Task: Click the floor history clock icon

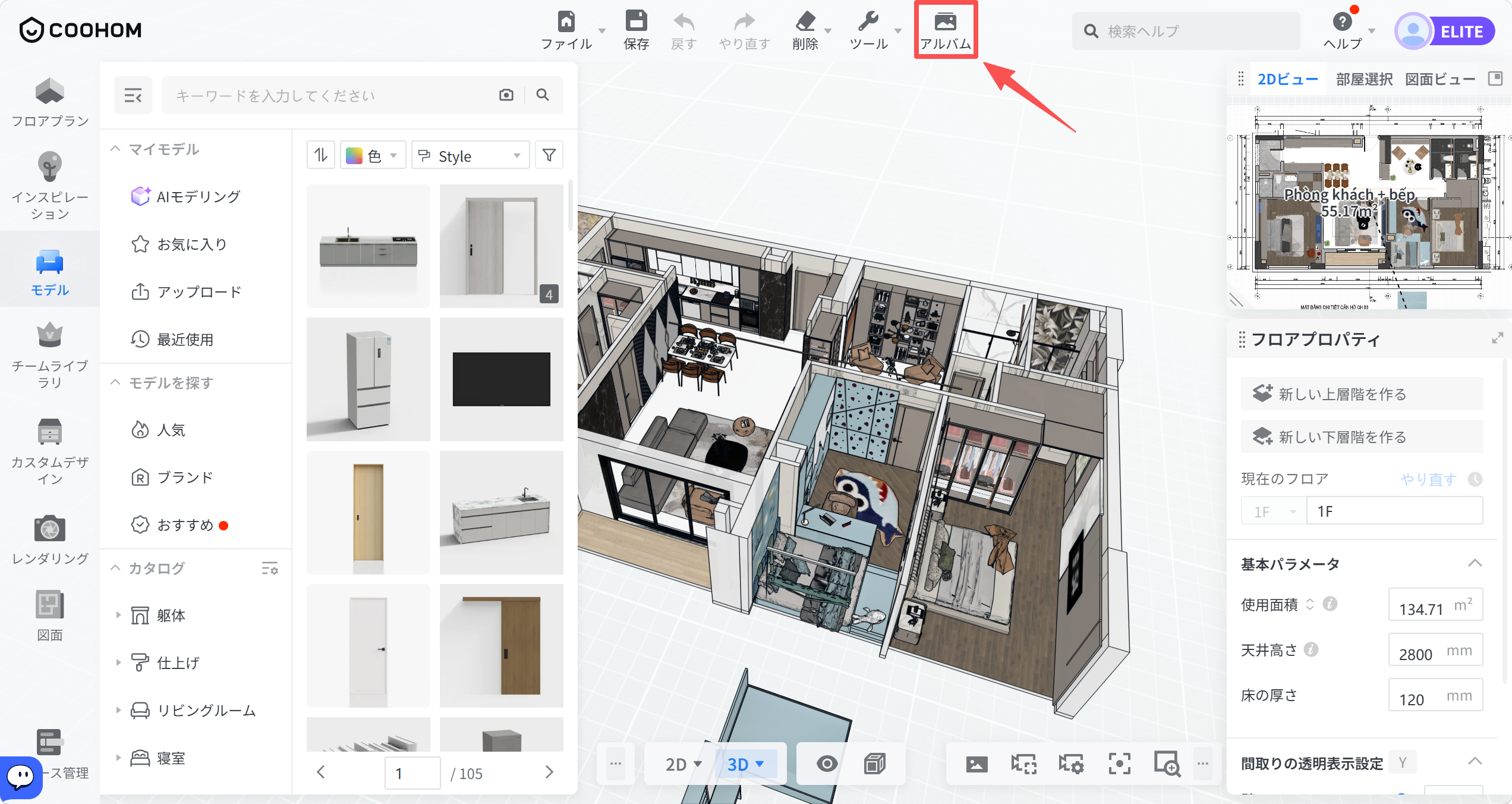Action: point(1475,479)
